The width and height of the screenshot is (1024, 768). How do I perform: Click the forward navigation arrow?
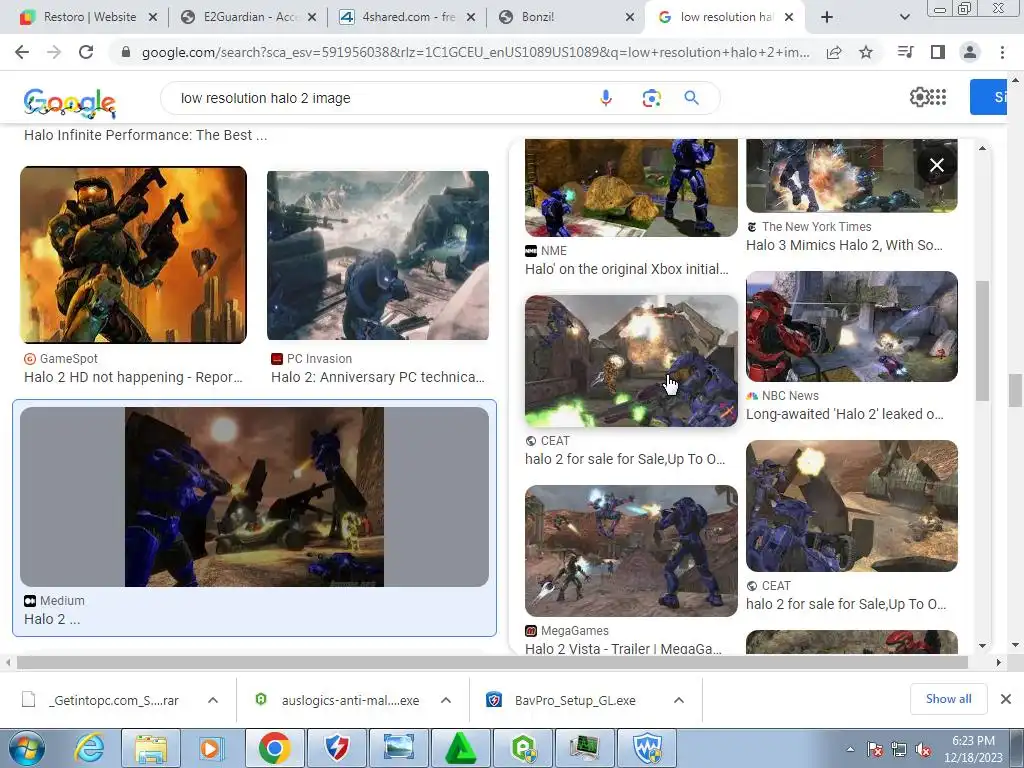click(54, 52)
